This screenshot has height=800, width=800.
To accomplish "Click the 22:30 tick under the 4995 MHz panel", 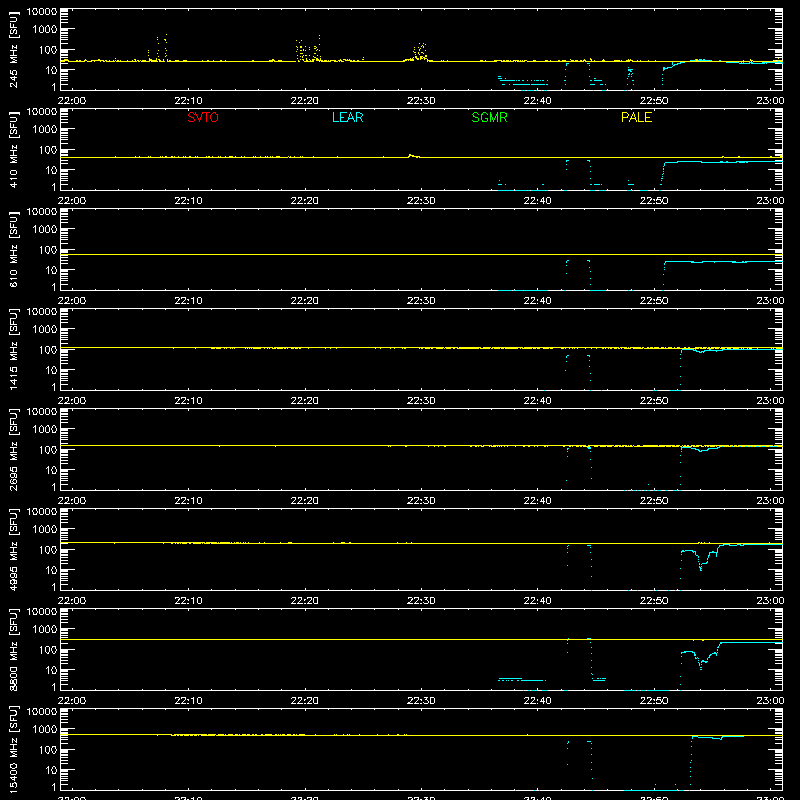I will 421,601.
